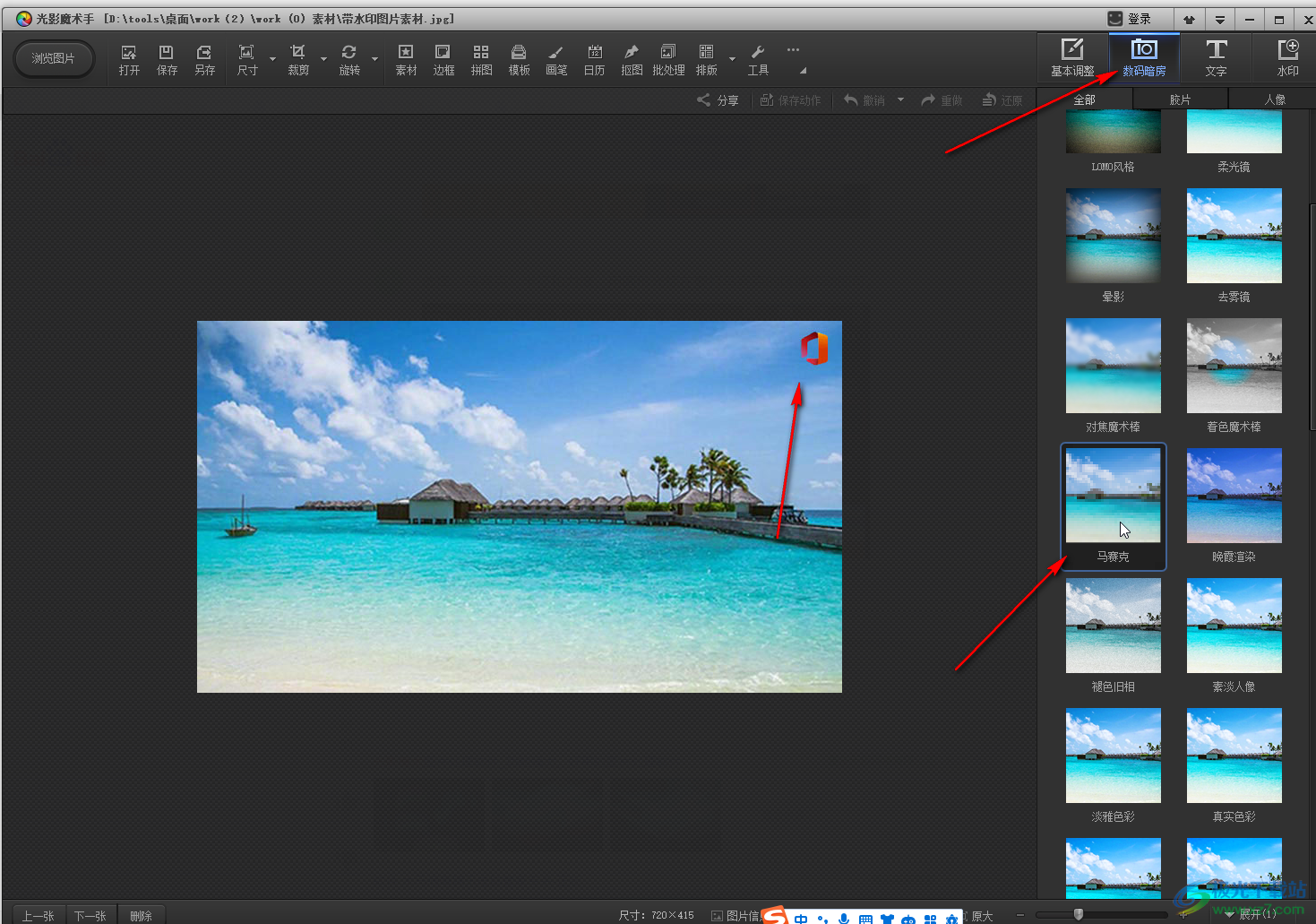This screenshot has width=1316, height=924.
Task: Expand the 展开(1) panel
Action: pos(1252,914)
